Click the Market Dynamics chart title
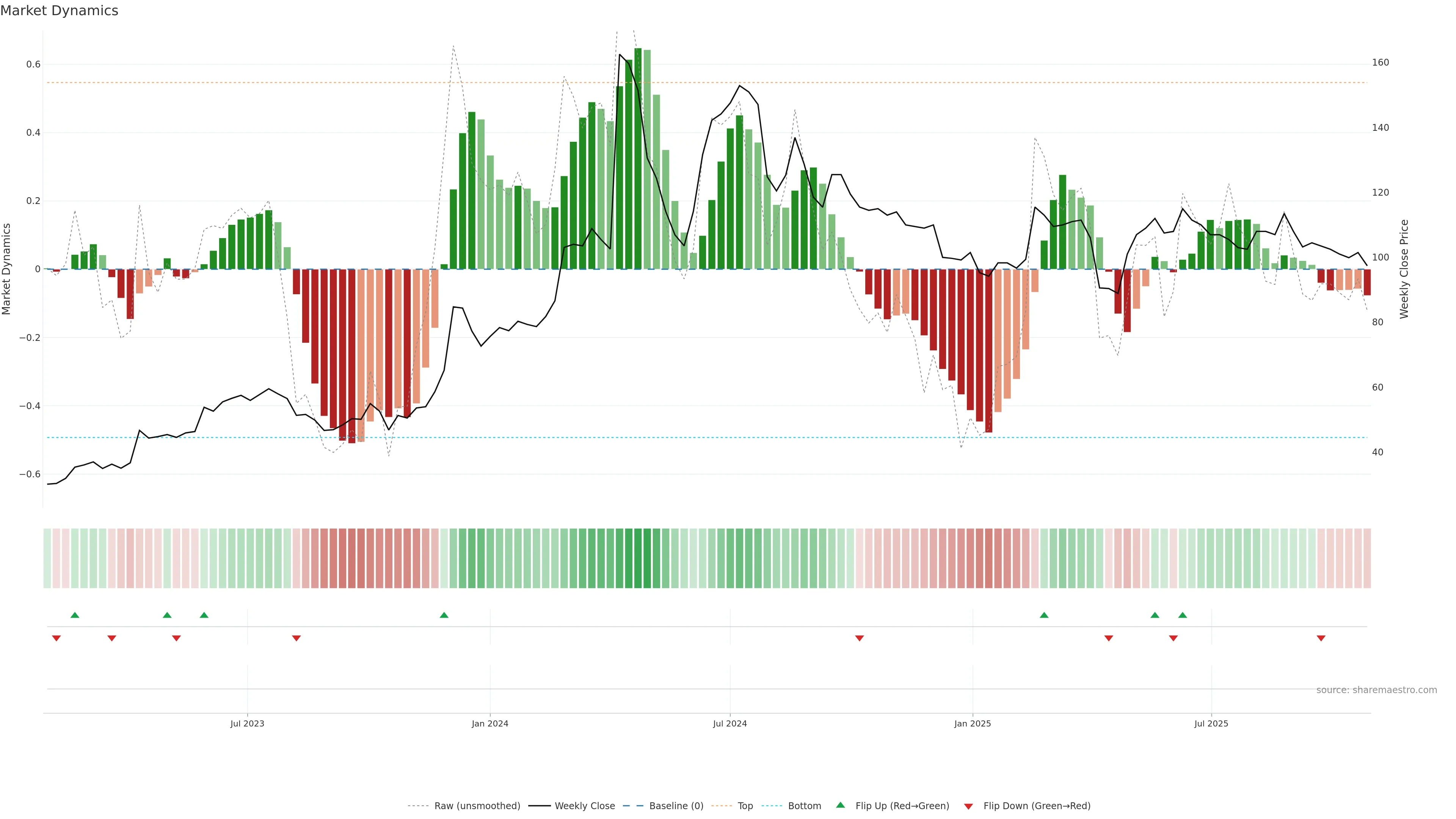 tap(60, 11)
